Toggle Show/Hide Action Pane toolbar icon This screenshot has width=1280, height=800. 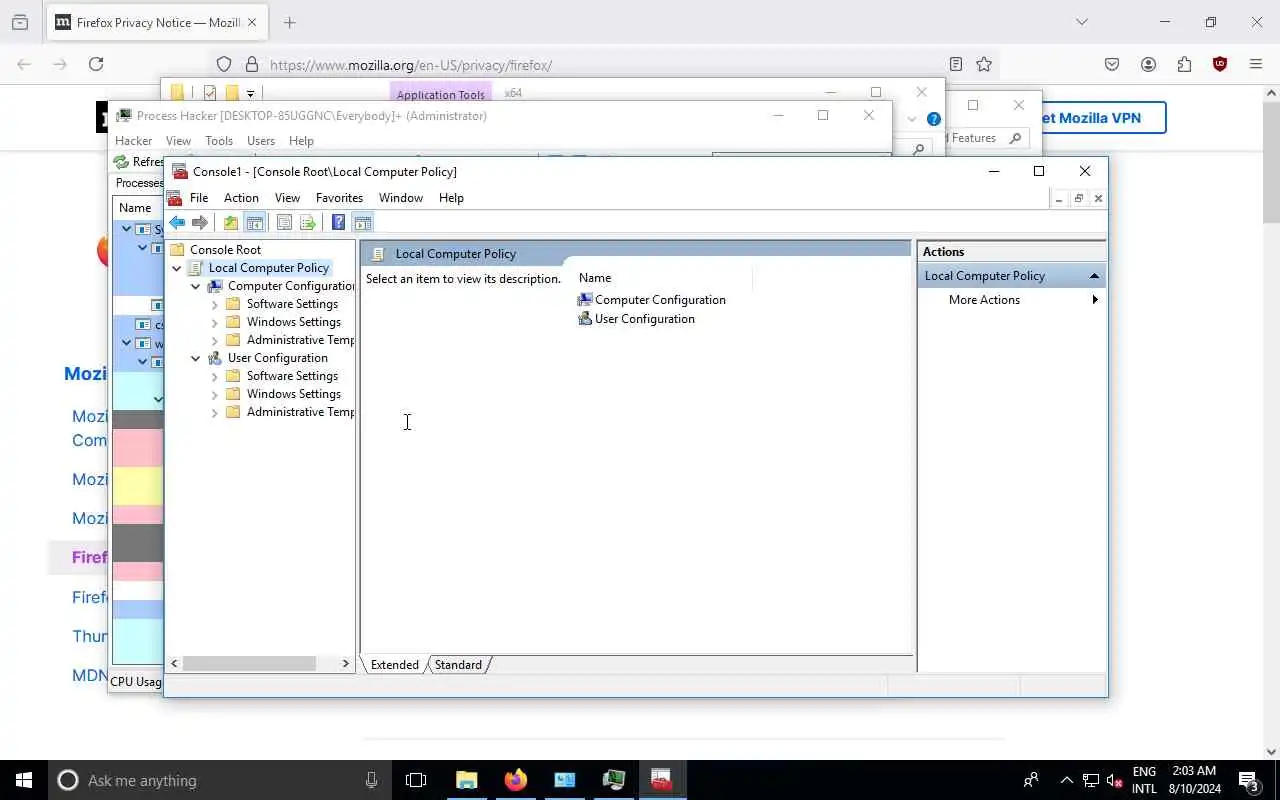click(x=363, y=223)
